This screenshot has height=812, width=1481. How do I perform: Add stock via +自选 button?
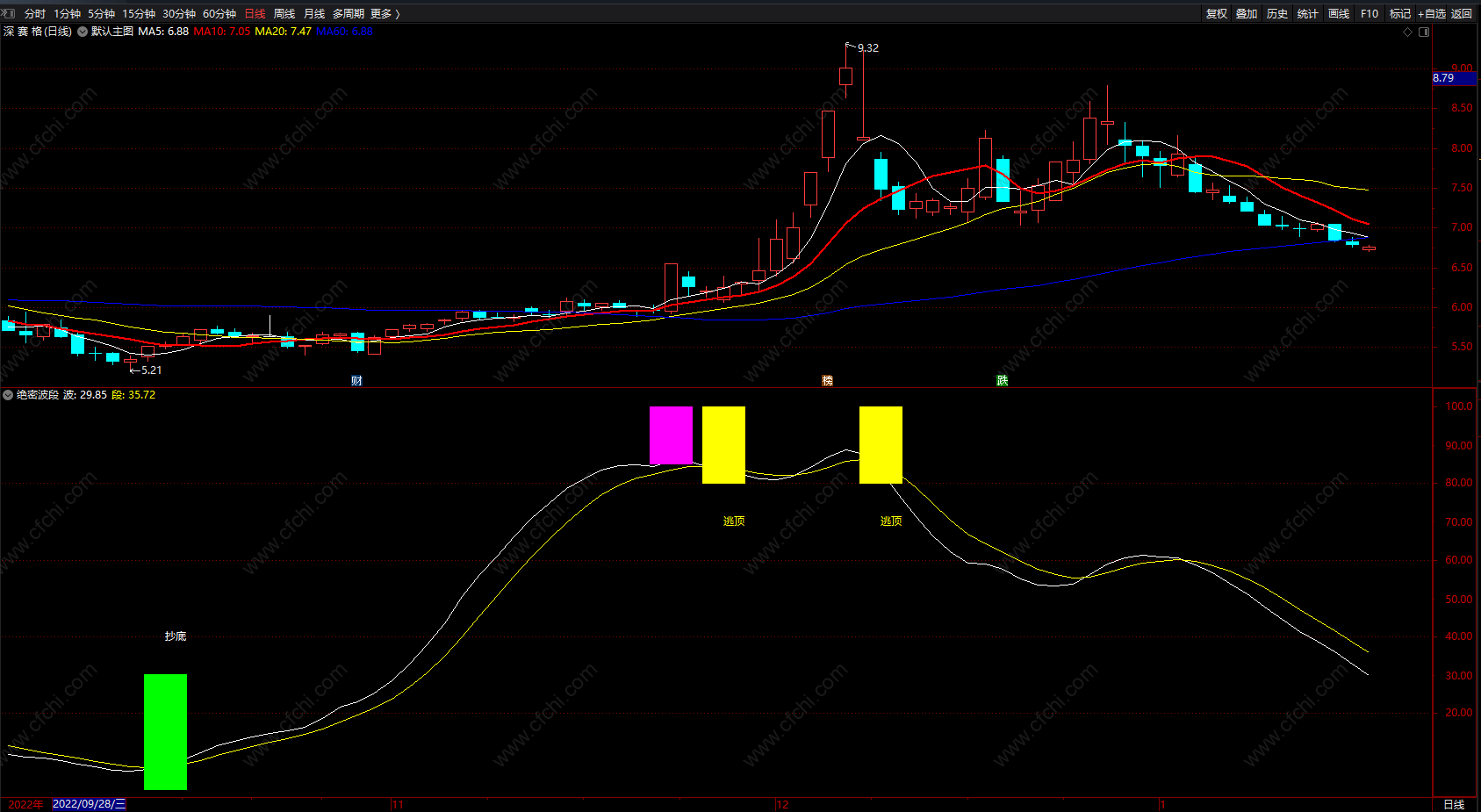click(x=1431, y=13)
